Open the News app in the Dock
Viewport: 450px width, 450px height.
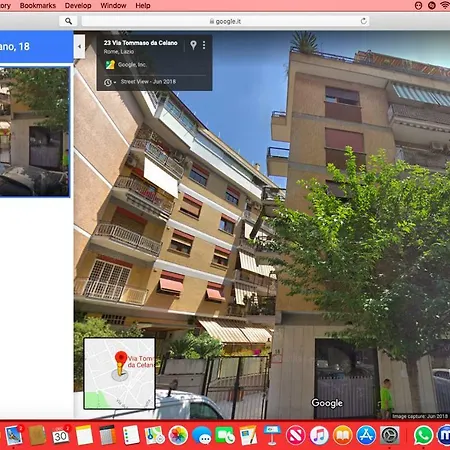(x=296, y=435)
